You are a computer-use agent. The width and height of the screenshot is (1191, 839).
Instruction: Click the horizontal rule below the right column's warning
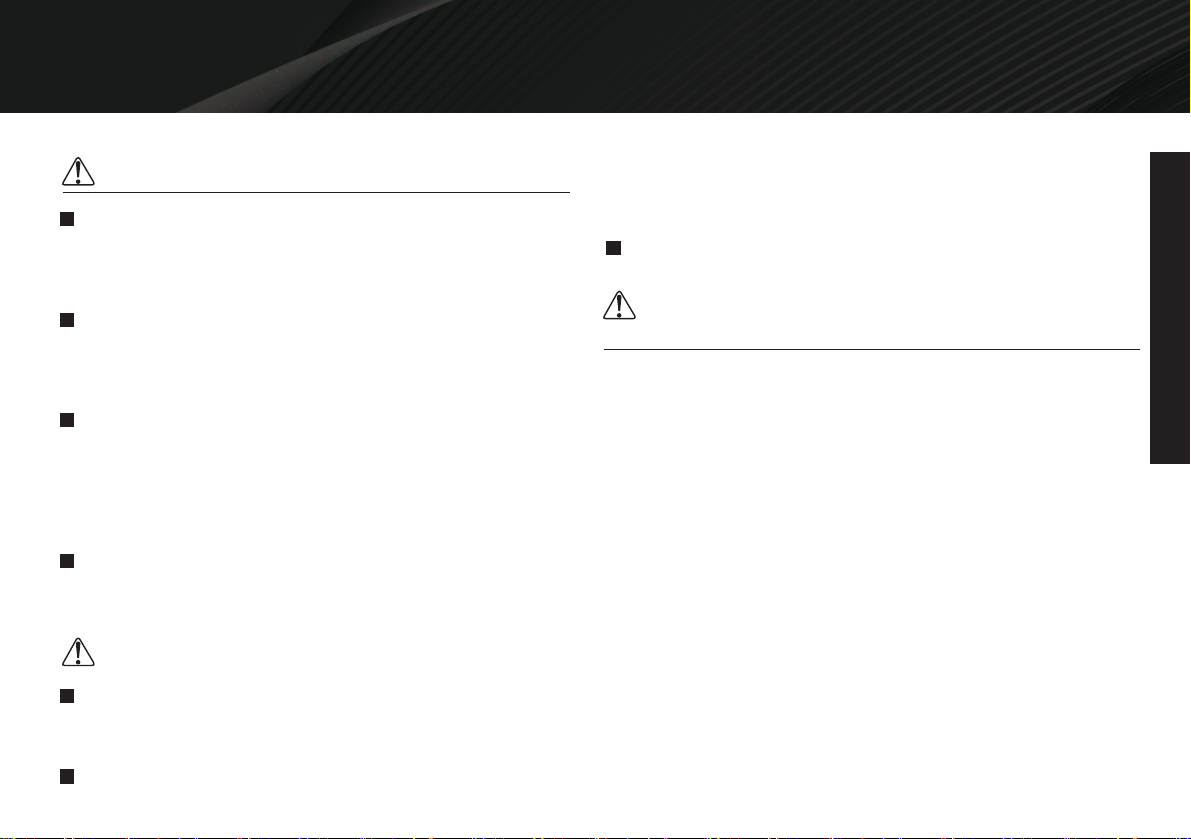872,349
